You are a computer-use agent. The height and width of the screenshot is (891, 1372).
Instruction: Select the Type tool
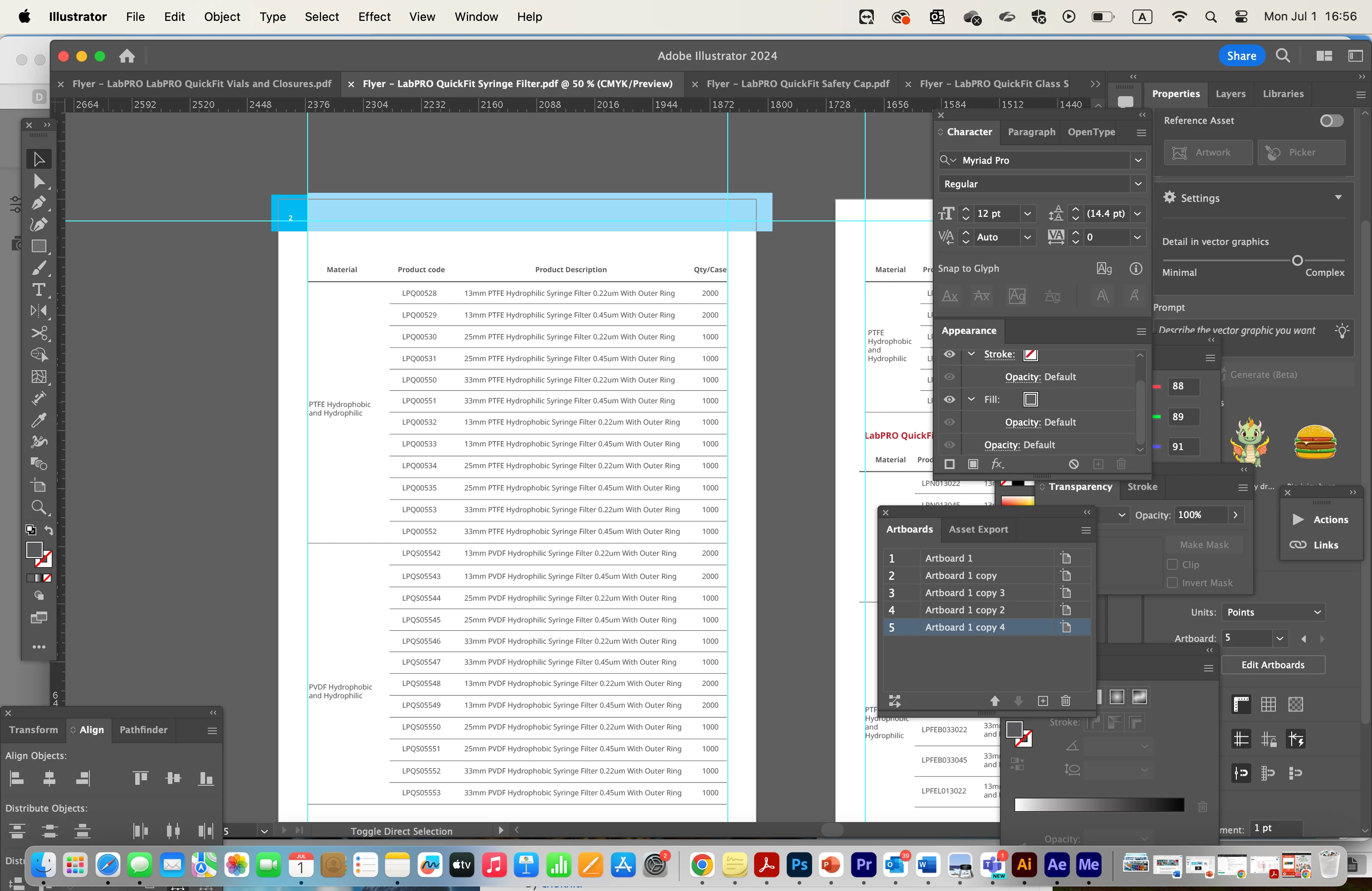coord(38,290)
